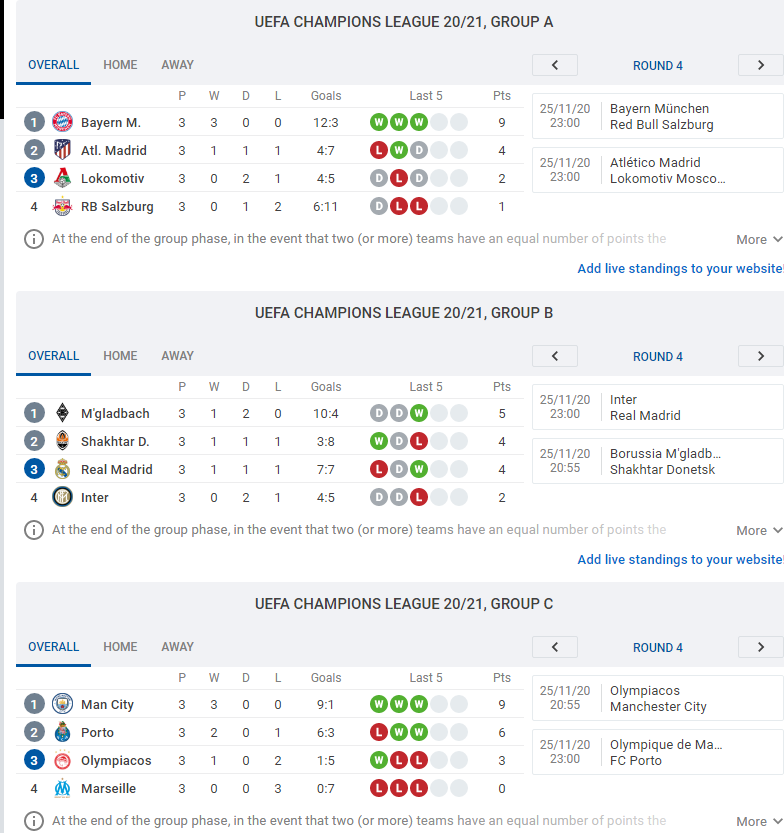Open the Inter vs Real Madrid fixture
The image size is (784, 833).
657,407
